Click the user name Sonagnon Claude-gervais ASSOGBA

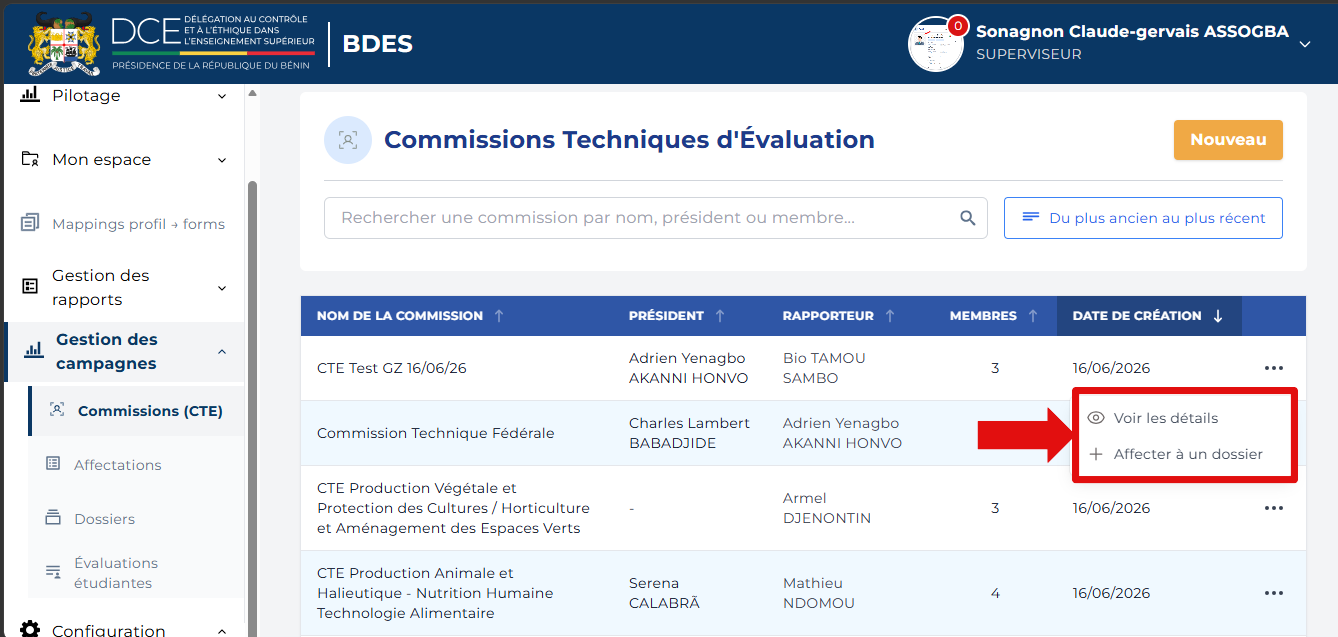(x=1132, y=31)
